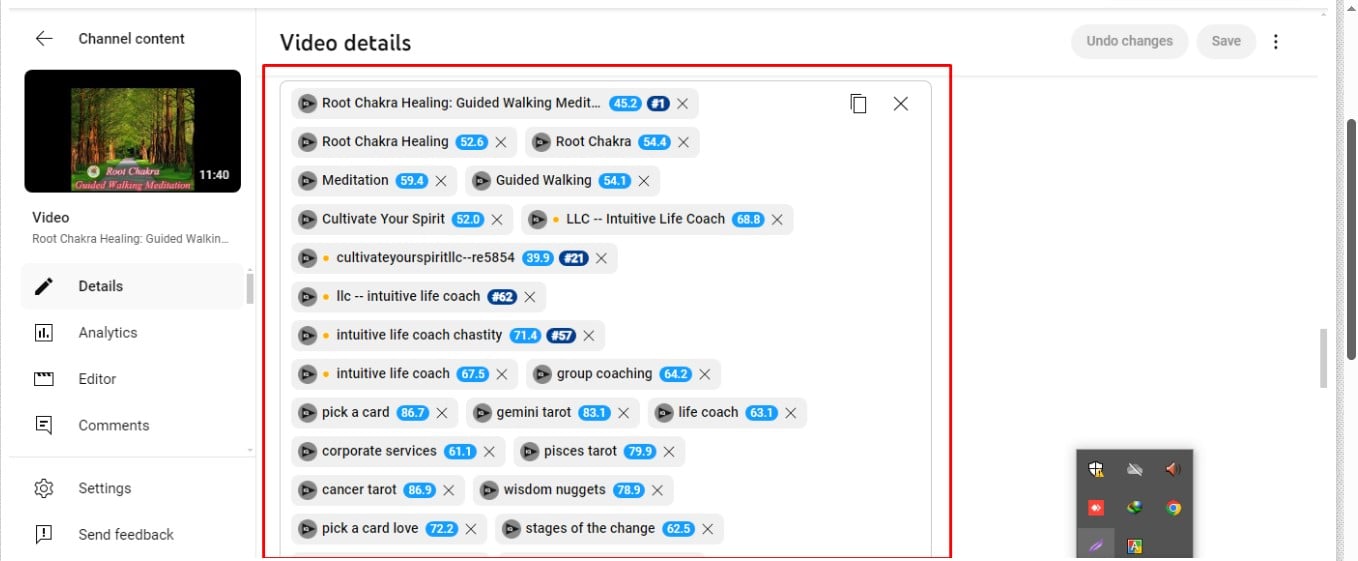Copy all tags using the copy icon
Screen dimensions: 1358x561
[x=858, y=104]
